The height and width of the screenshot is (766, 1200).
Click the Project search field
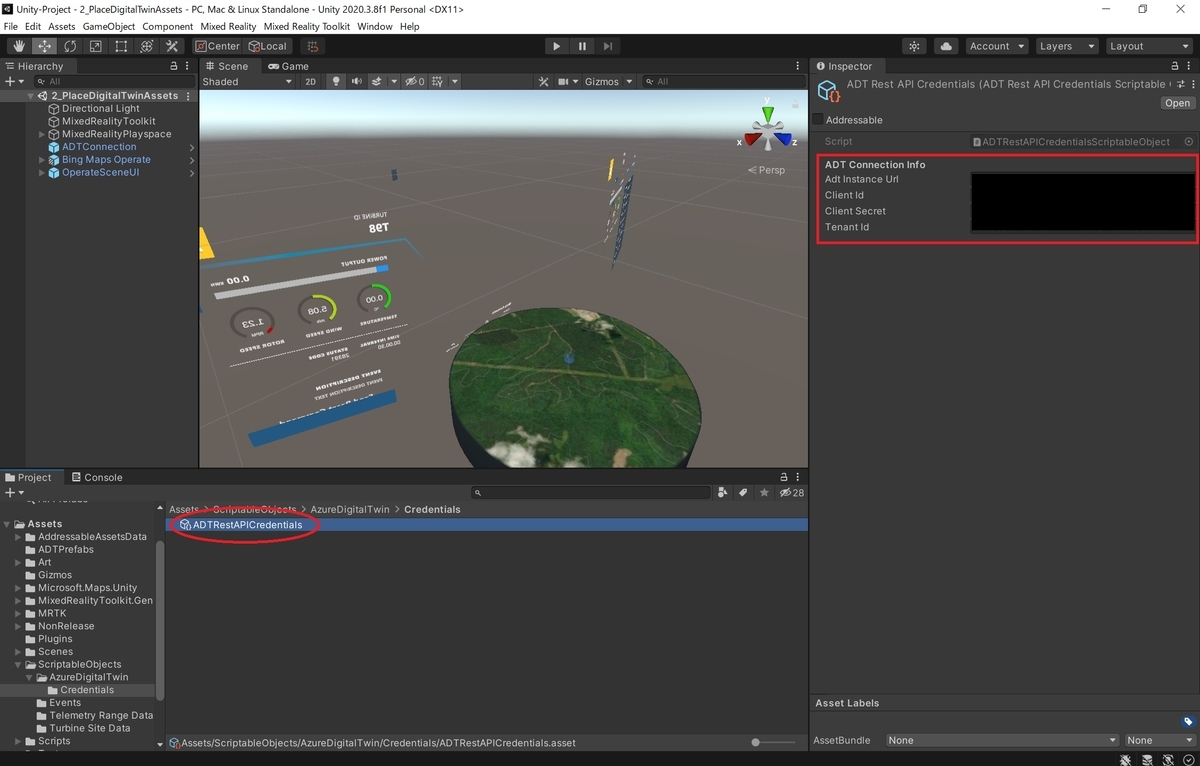590,493
